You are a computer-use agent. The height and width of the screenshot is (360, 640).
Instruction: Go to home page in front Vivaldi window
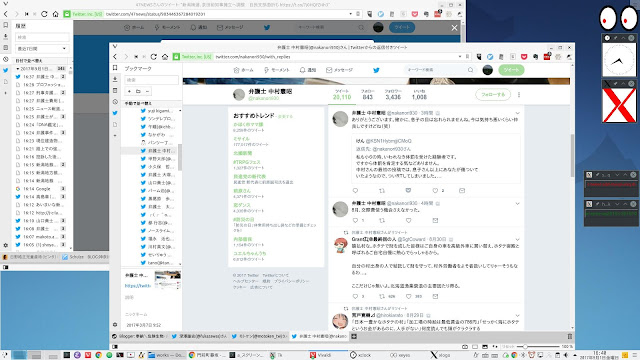click(165, 57)
